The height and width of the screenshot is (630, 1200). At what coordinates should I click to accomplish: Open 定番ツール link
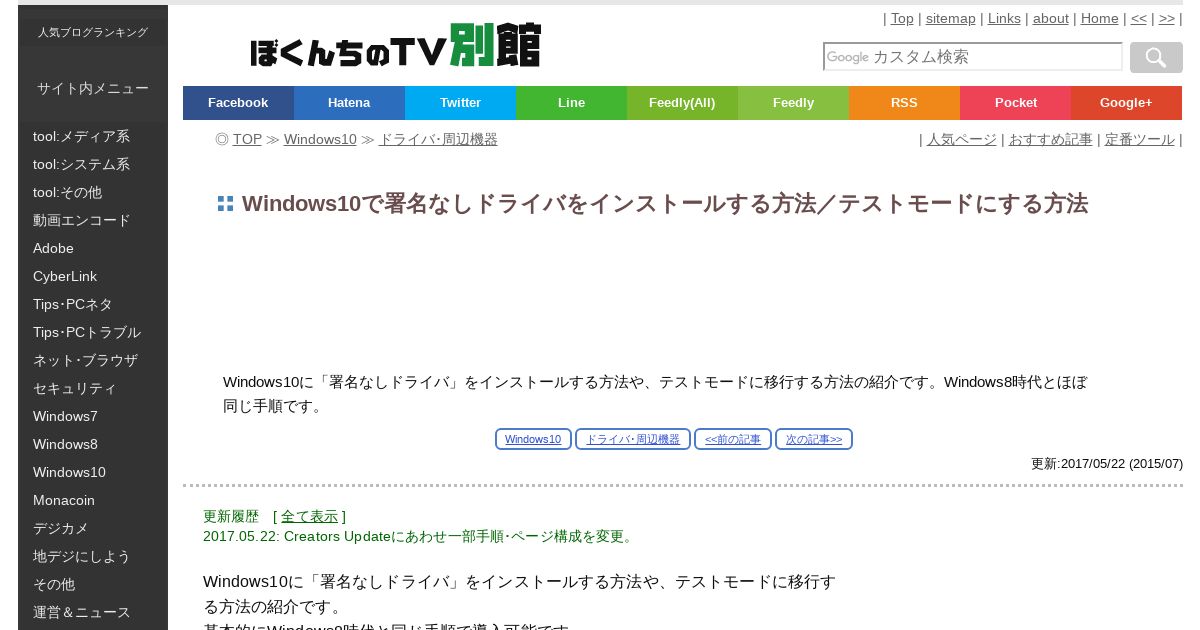tap(1140, 139)
